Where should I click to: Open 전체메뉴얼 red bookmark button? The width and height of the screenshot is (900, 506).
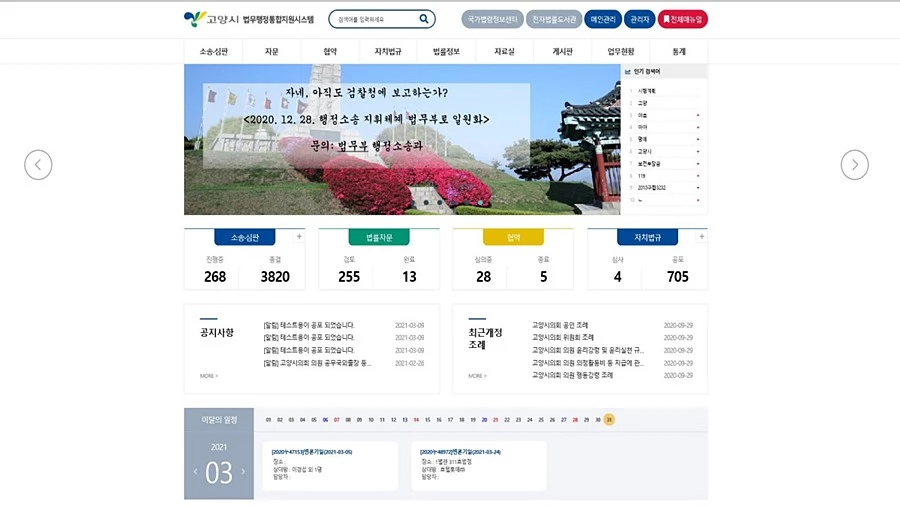[682, 19]
